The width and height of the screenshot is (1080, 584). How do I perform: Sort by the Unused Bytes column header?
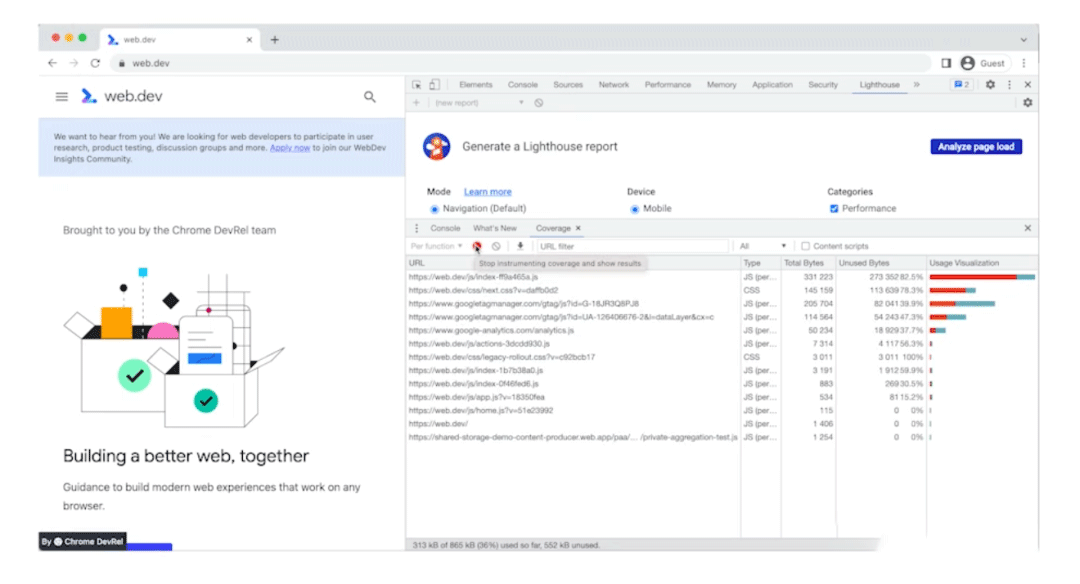pos(880,263)
